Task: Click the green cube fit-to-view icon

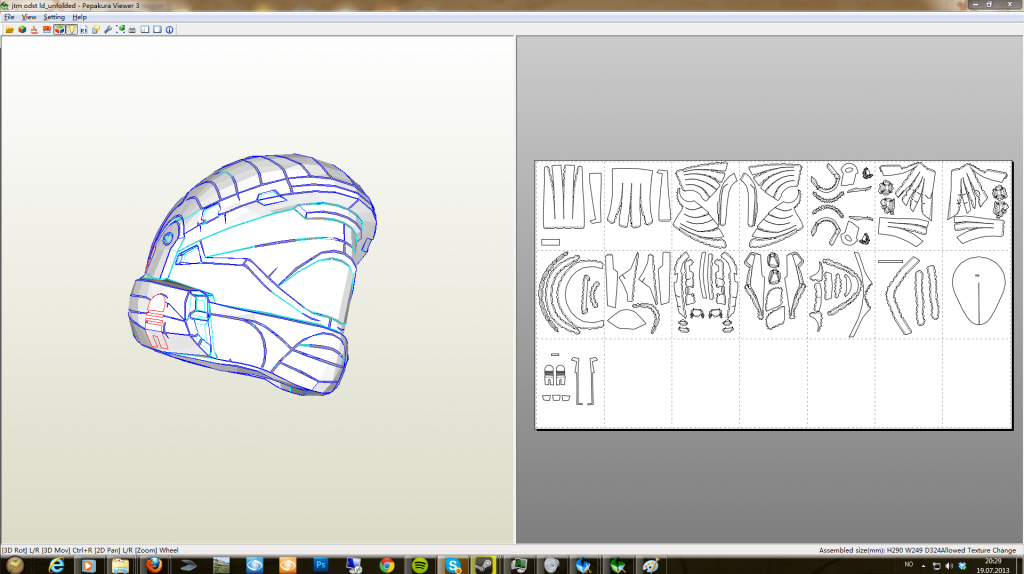Action: click(x=120, y=29)
